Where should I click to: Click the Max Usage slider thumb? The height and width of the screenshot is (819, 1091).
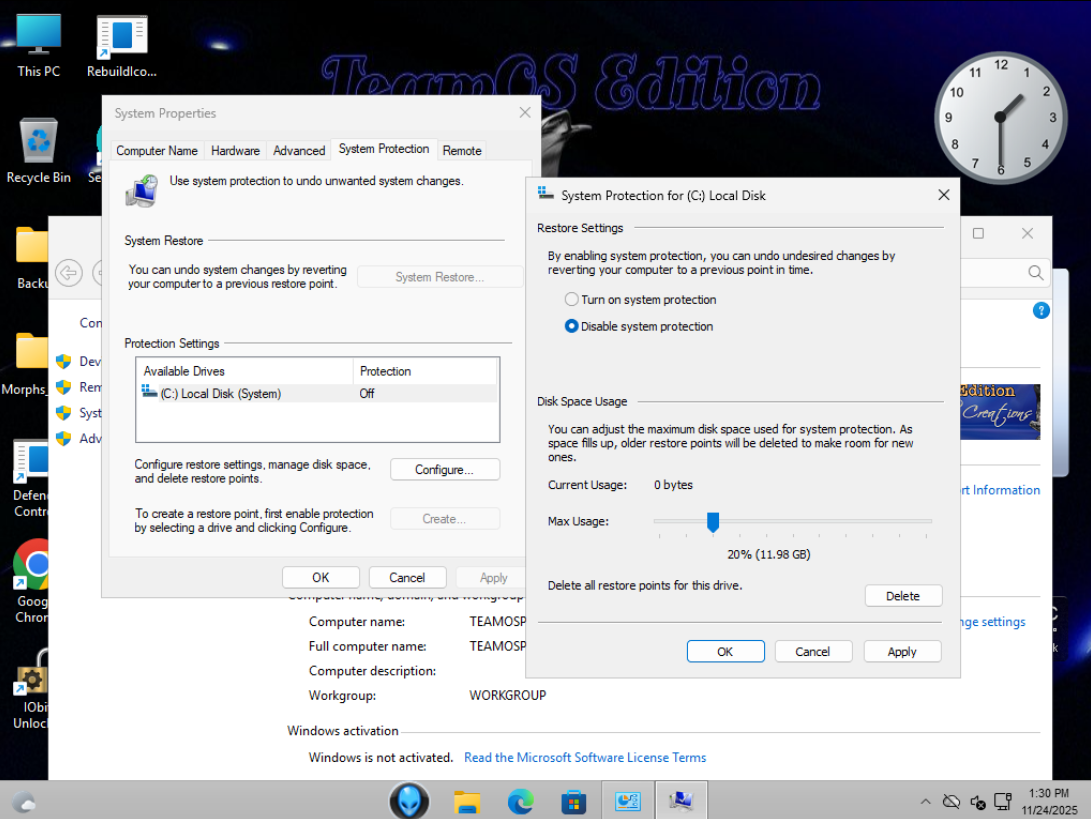pos(712,522)
